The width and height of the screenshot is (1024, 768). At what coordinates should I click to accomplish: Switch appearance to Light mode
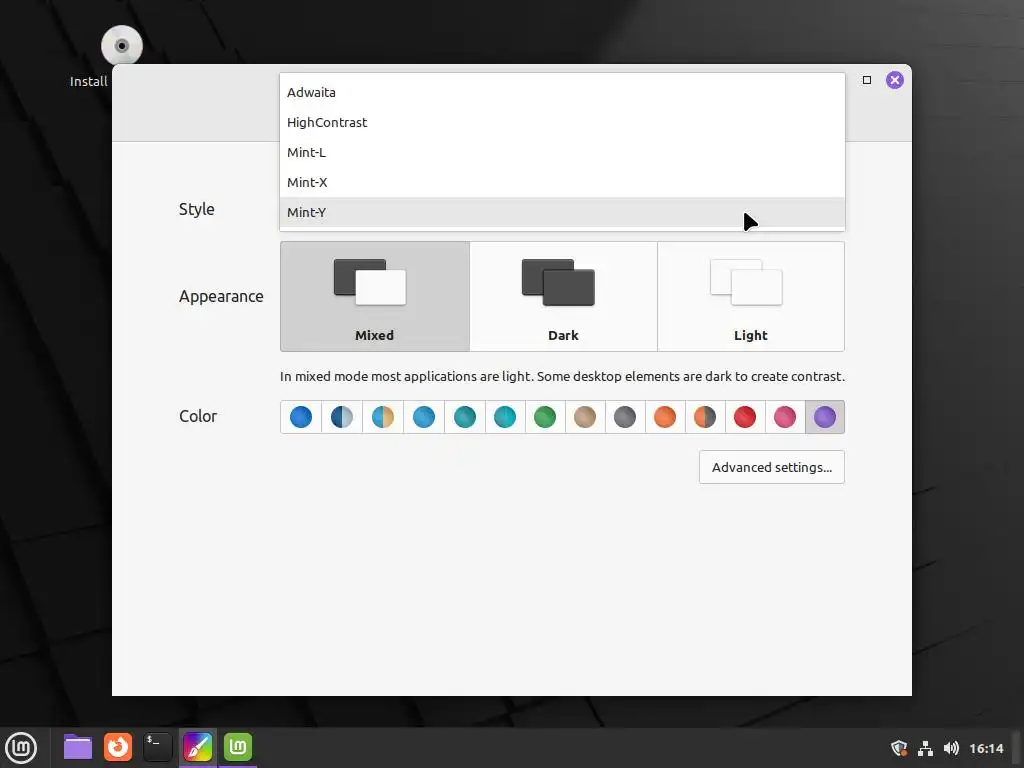pyautogui.click(x=750, y=296)
